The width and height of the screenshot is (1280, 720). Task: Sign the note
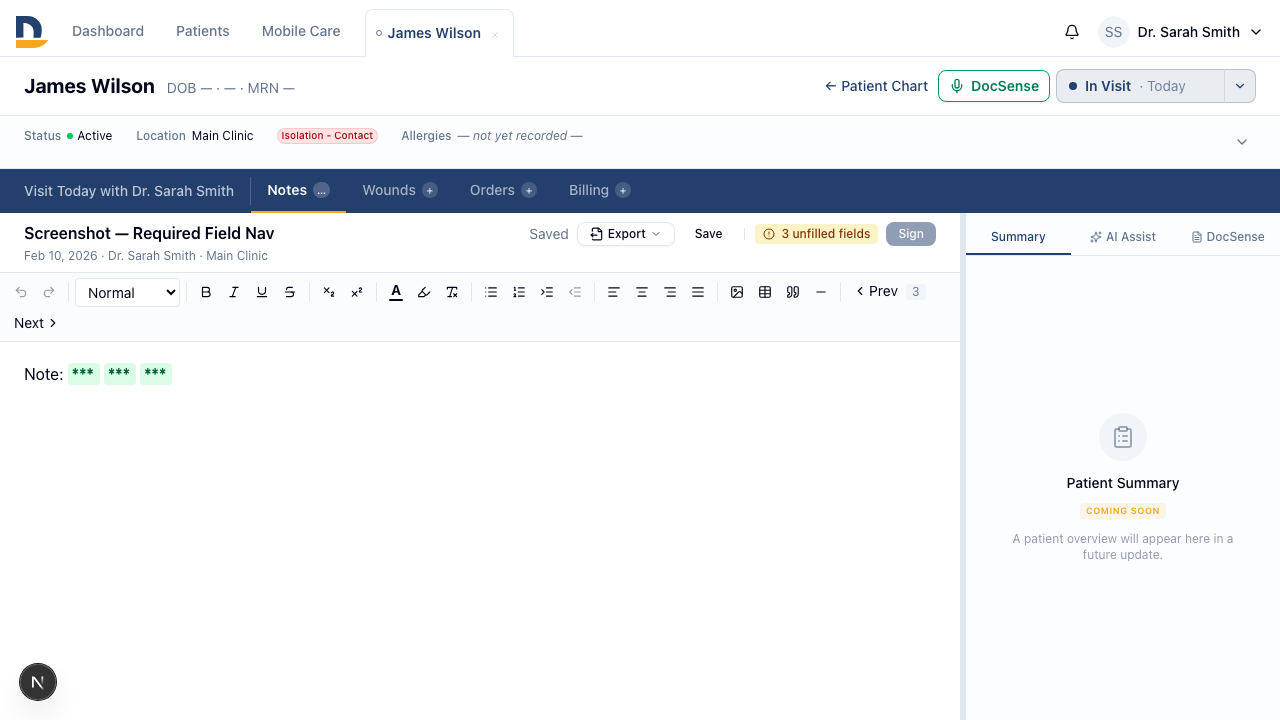point(911,234)
